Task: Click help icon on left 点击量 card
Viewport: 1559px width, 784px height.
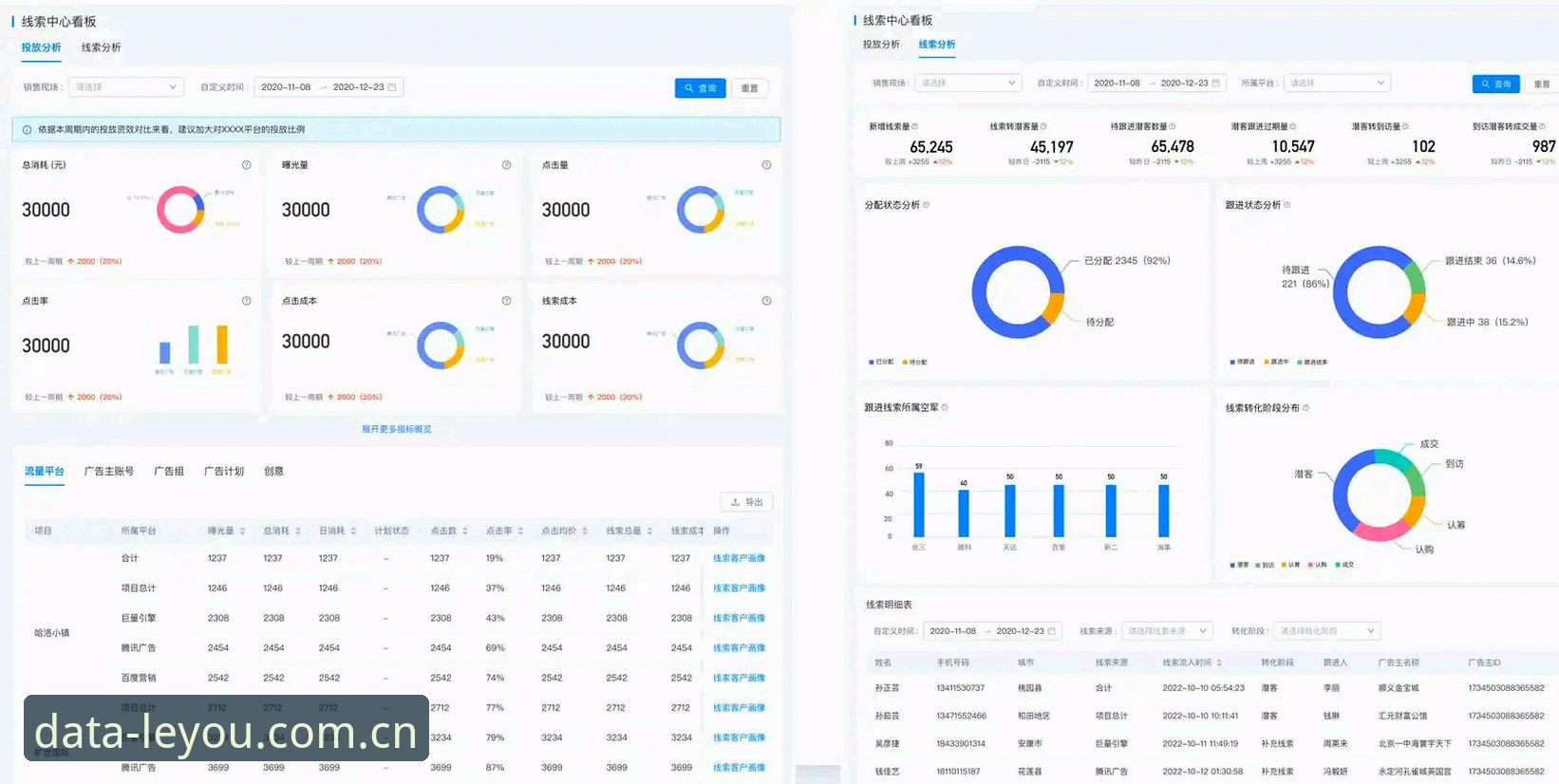Action: [x=766, y=165]
